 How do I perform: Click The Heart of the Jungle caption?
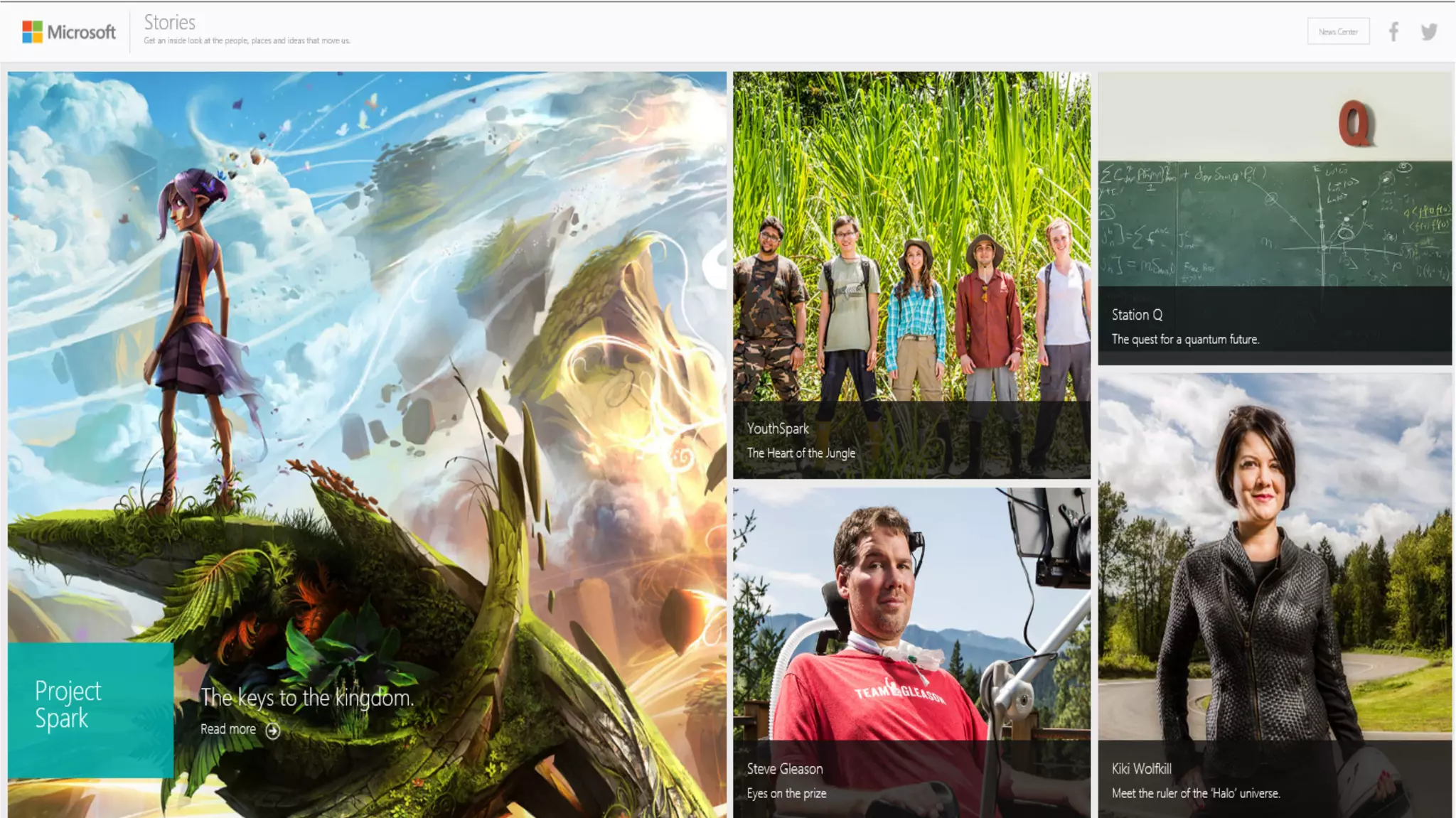(801, 453)
